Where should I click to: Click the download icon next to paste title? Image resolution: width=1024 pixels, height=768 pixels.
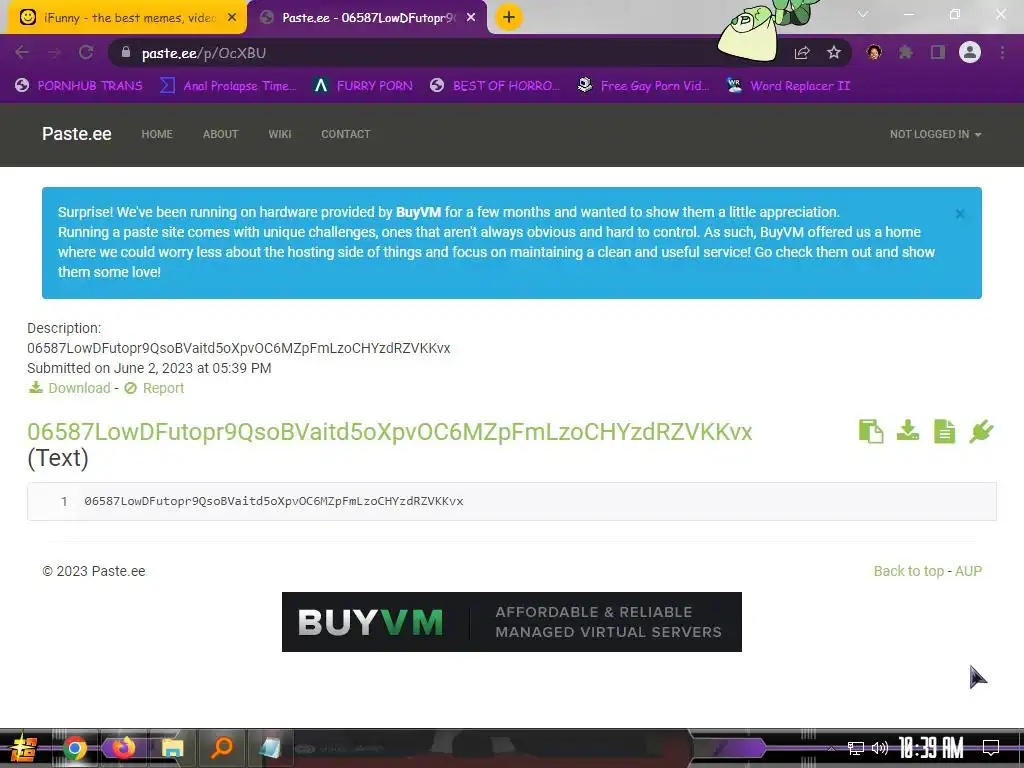(908, 431)
